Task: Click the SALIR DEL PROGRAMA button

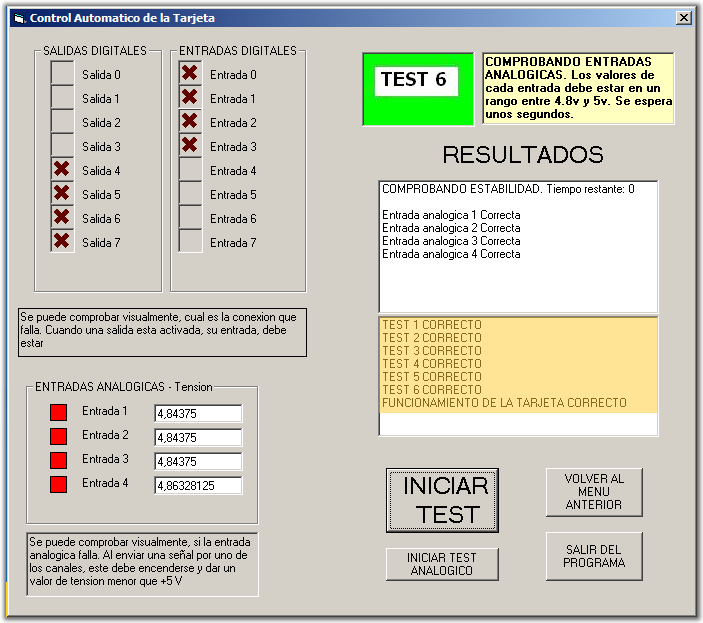Action: 594,556
